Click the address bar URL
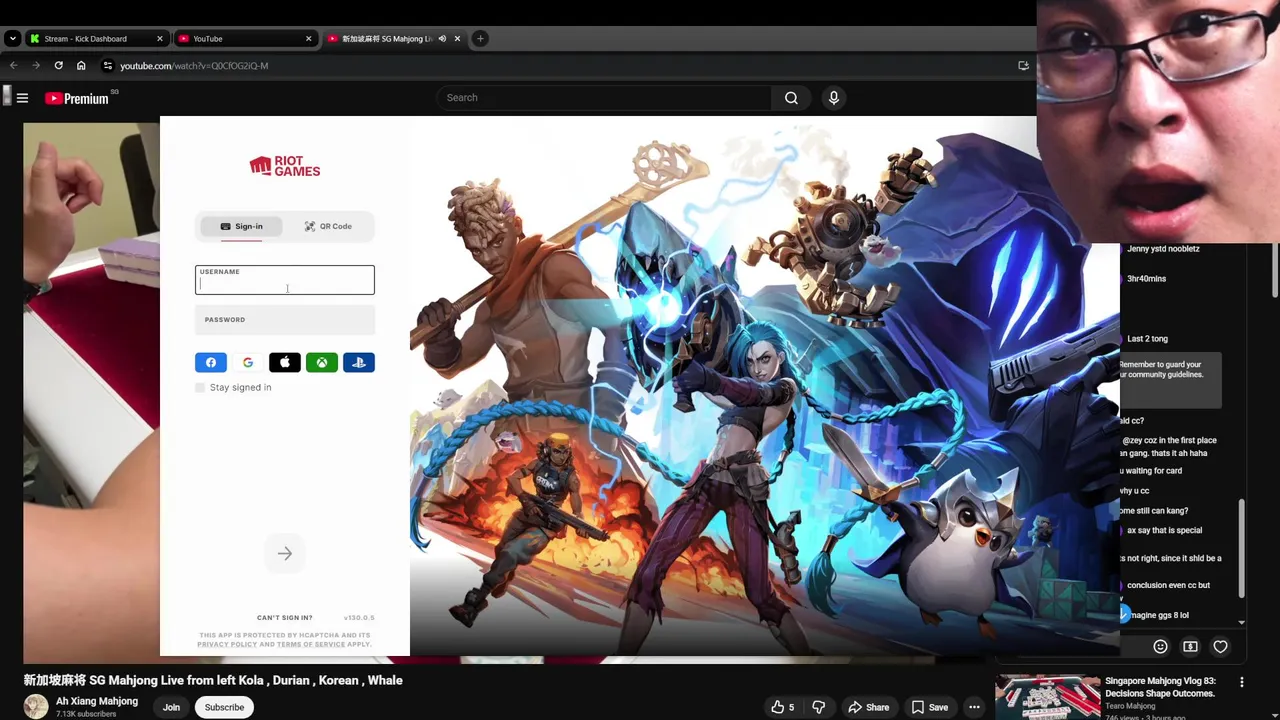Image resolution: width=1280 pixels, height=720 pixels. pos(194,66)
